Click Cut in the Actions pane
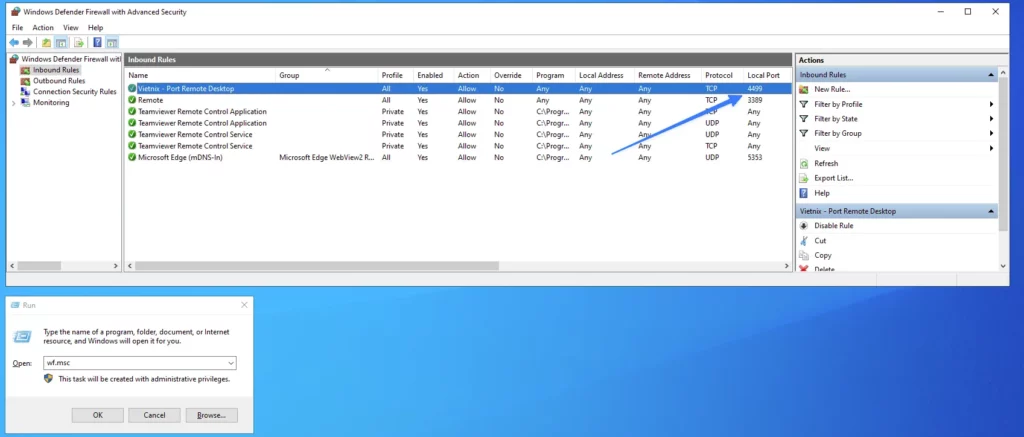The width and height of the screenshot is (1024, 437). [x=820, y=241]
